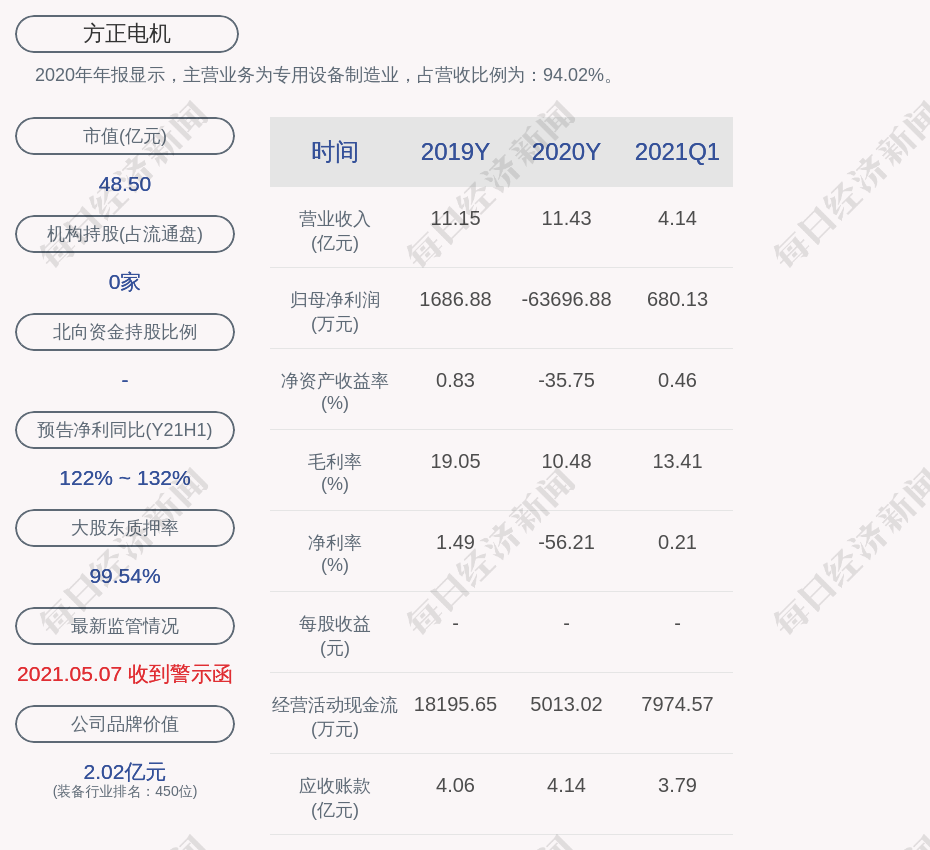
Task: Click the 净利率(%) row label
Action: click(x=335, y=554)
